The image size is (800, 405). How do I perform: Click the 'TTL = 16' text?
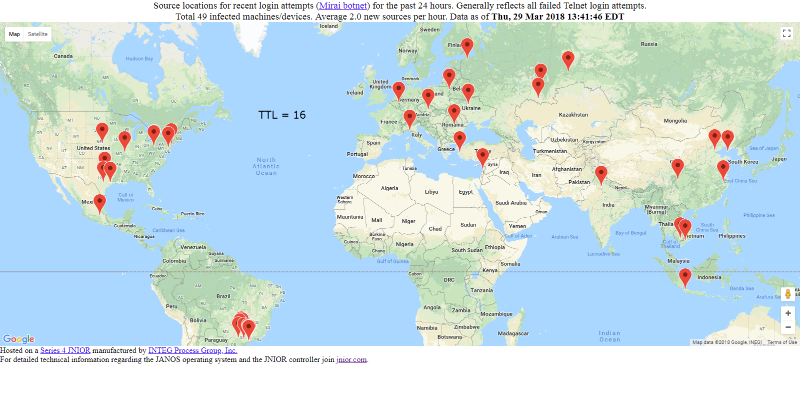pyautogui.click(x=282, y=115)
